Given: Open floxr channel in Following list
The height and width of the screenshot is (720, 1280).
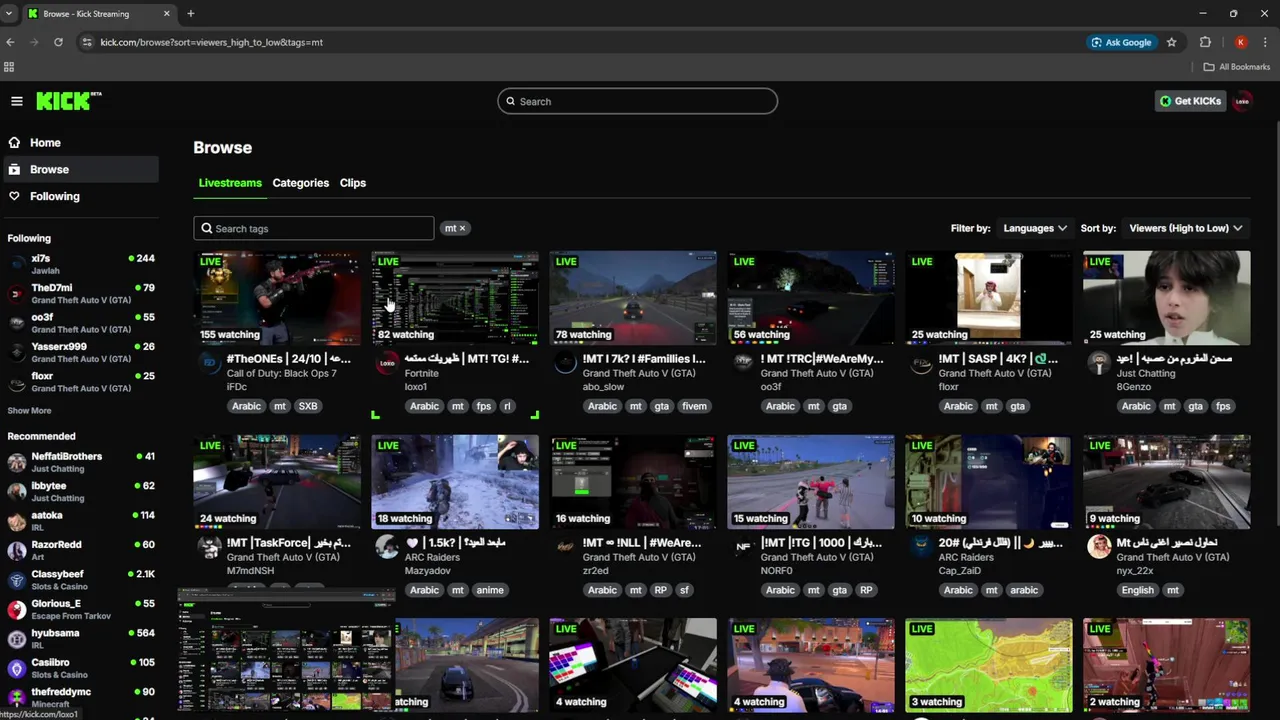Looking at the screenshot, I should (80, 382).
